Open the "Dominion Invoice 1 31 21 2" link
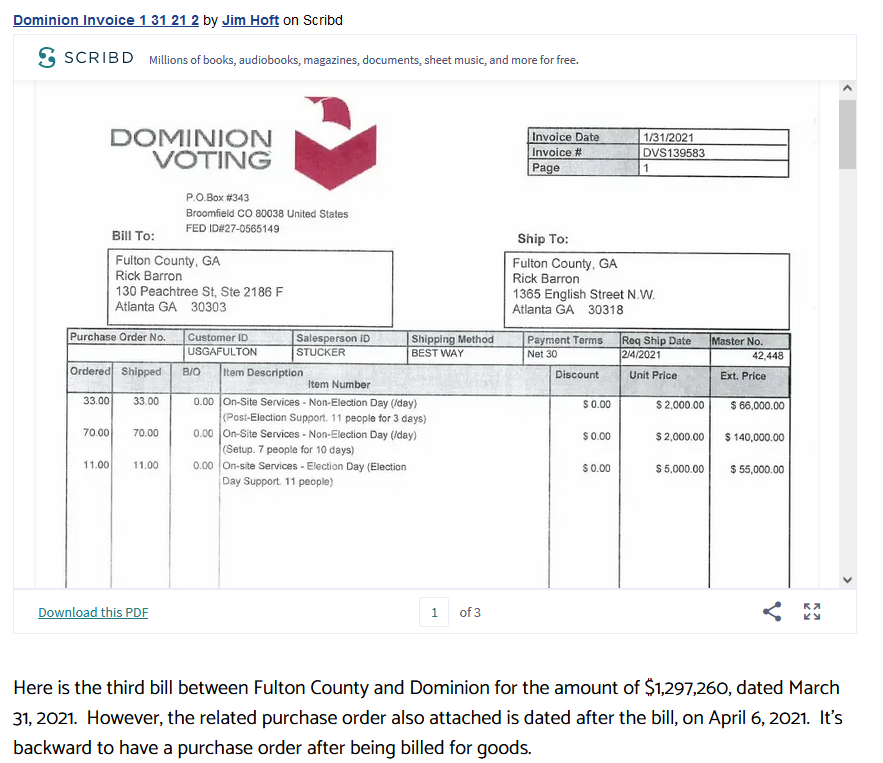The height and width of the screenshot is (763, 883). [106, 20]
